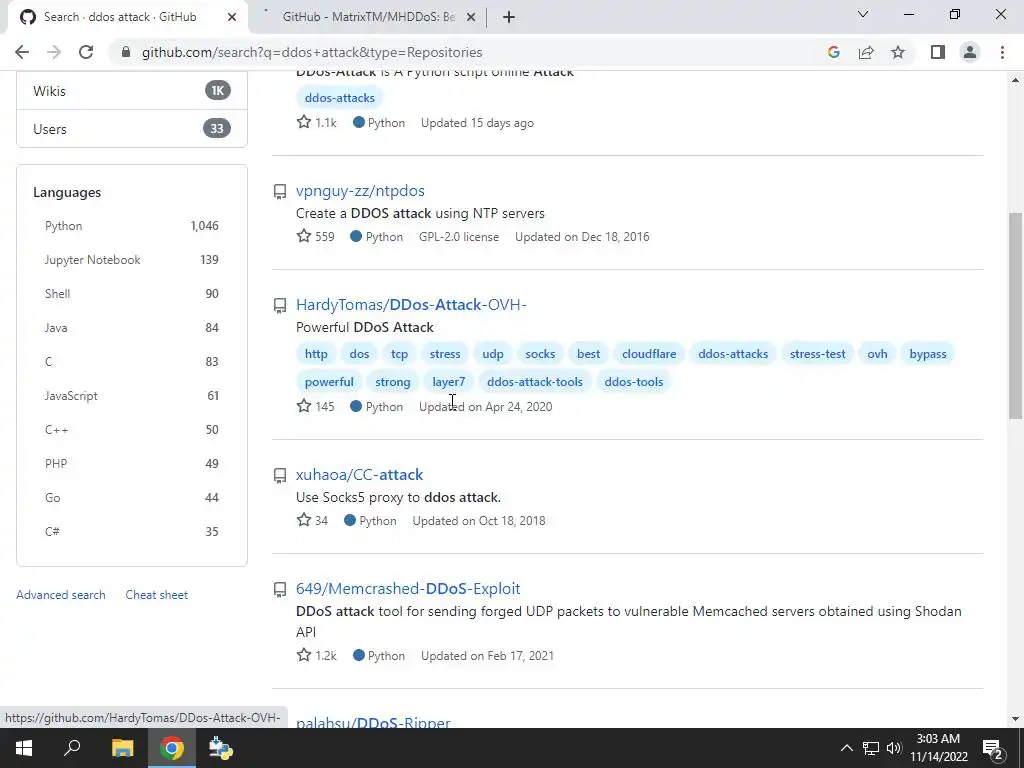
Task: Open the xuhaoa/CC-attack repository
Action: coord(359,475)
